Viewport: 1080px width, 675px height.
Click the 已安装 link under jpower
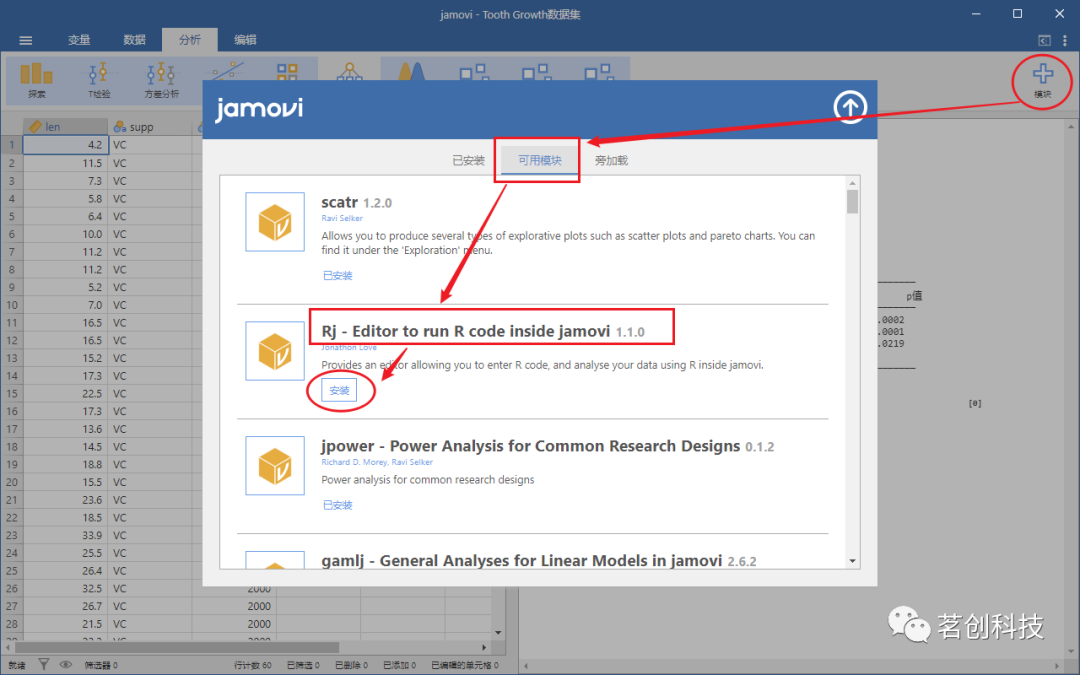coord(337,505)
